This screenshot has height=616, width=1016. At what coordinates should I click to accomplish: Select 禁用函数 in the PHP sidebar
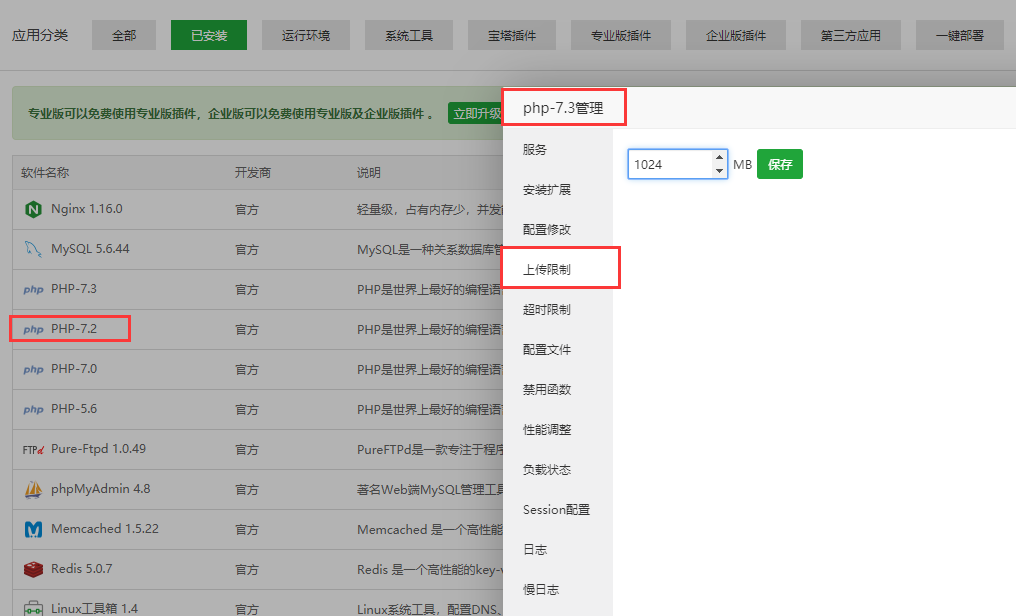pos(547,390)
